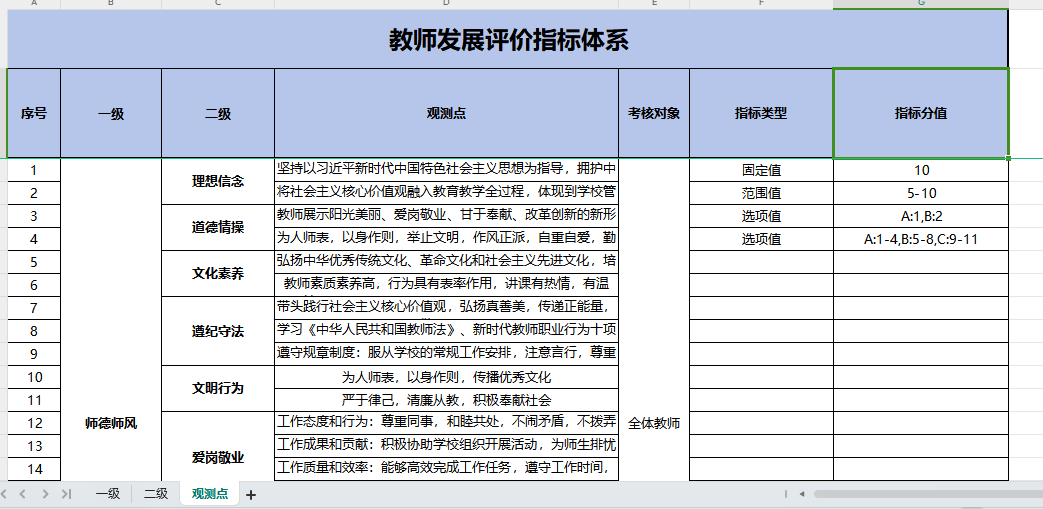Click the horizontal scrollbar left arrow

pyautogui.click(x=803, y=494)
